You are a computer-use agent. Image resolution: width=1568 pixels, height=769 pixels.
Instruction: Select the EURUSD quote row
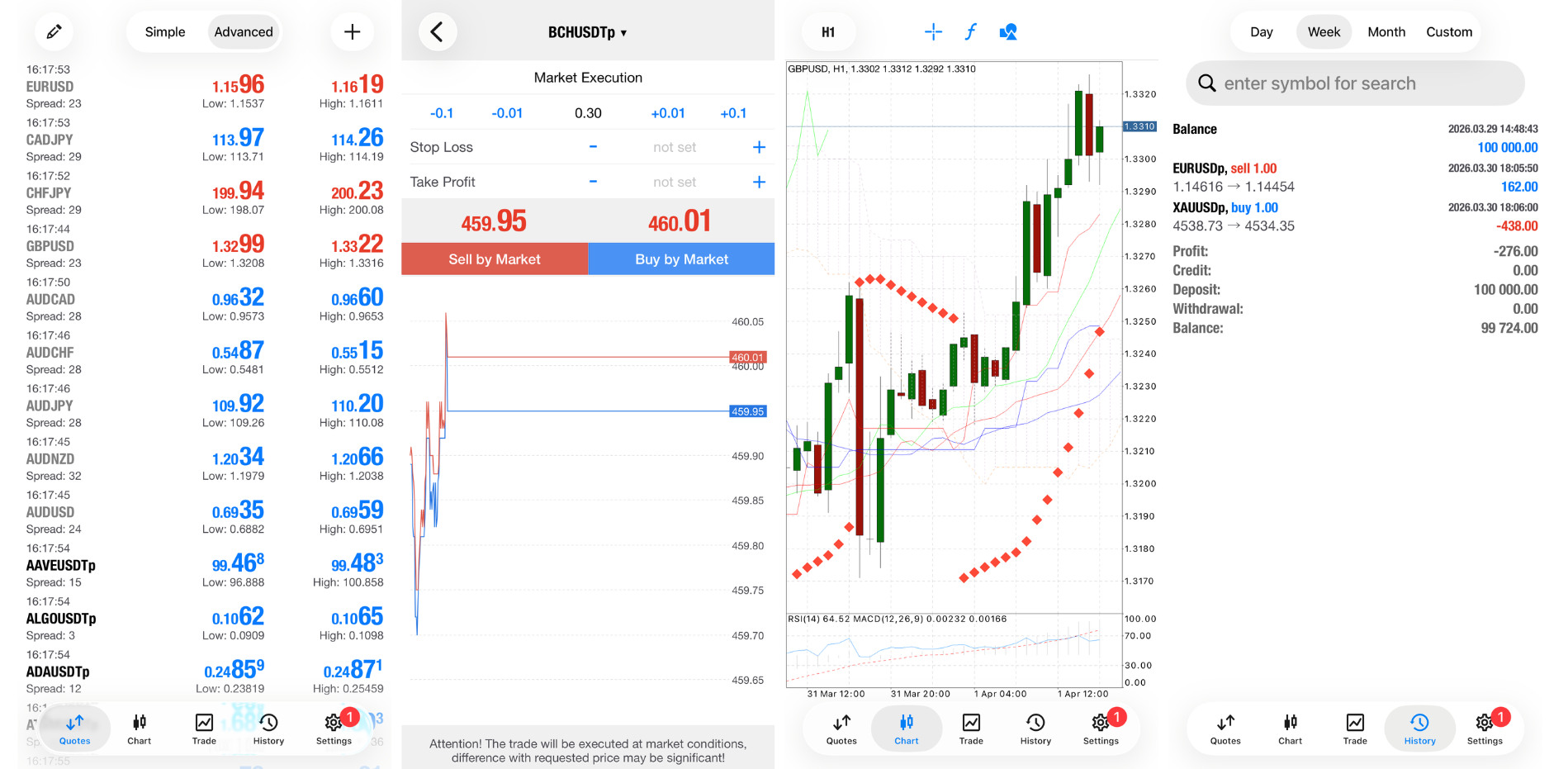pos(205,87)
